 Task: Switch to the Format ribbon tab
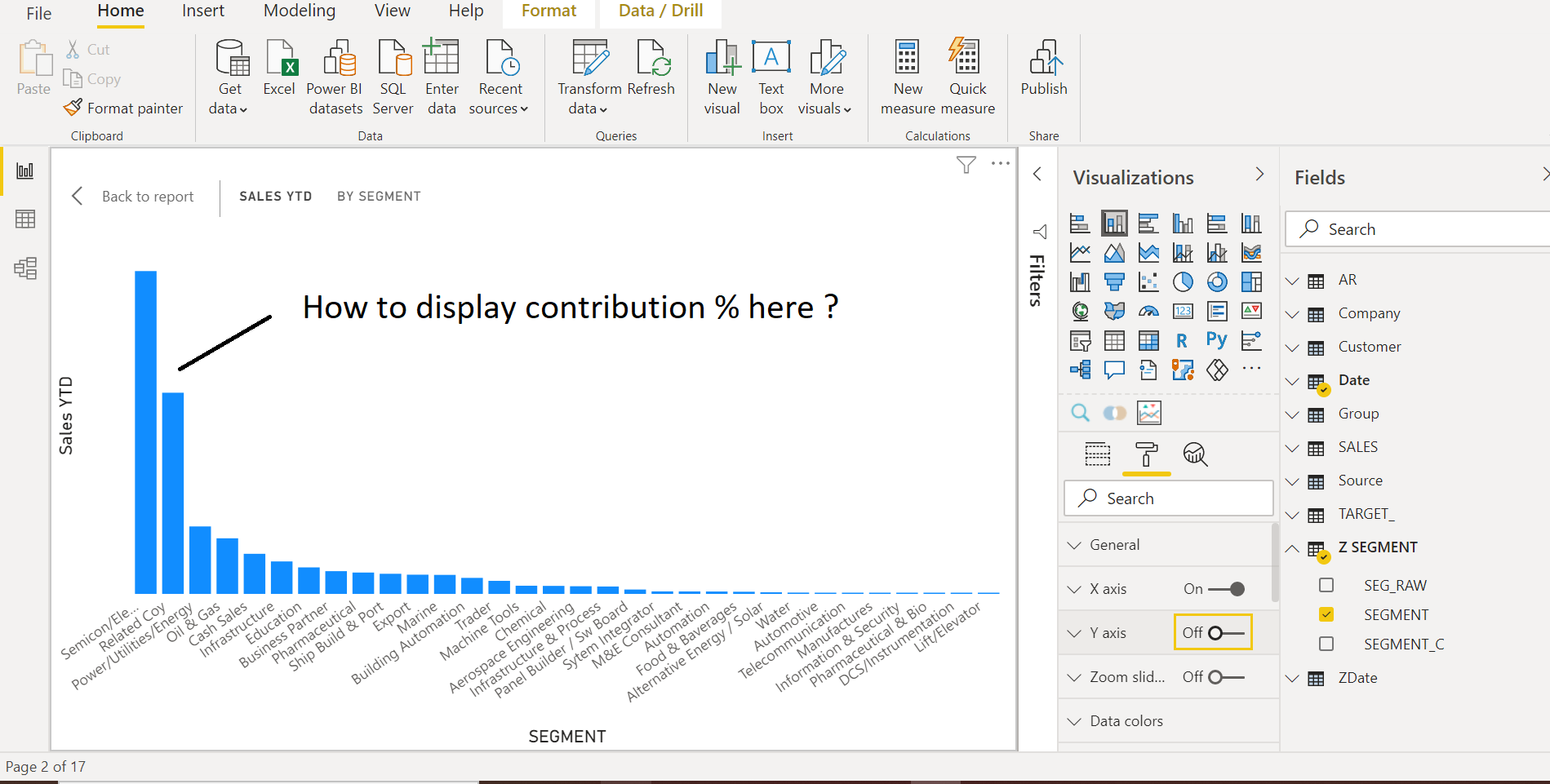[x=548, y=11]
